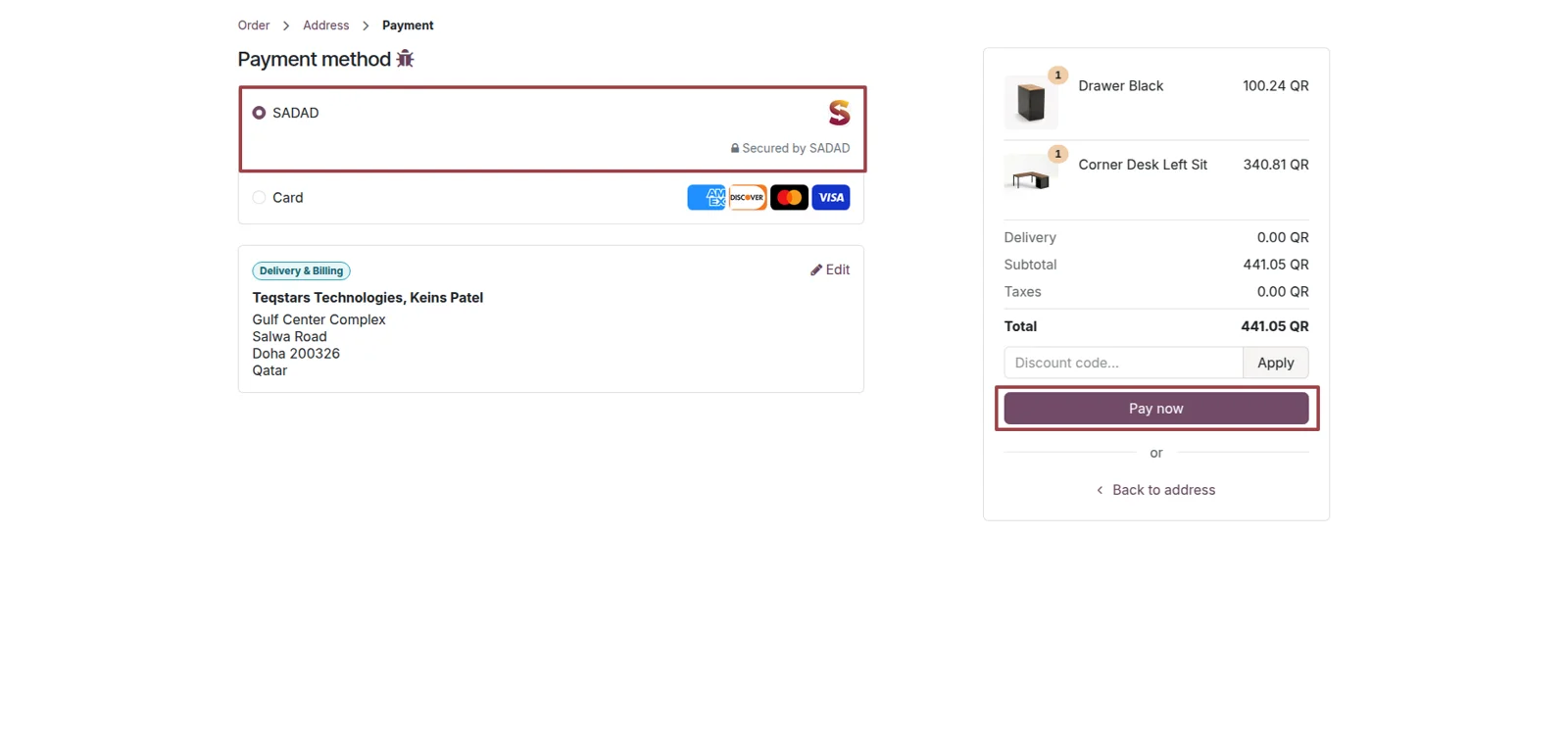1568x731 pixels.
Task: Click the chevron before Back to address
Action: (x=1100, y=490)
